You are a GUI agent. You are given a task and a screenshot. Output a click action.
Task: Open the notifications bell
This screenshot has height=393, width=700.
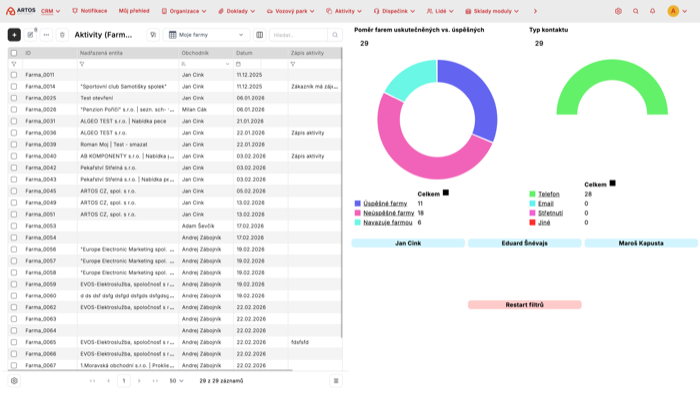[653, 11]
